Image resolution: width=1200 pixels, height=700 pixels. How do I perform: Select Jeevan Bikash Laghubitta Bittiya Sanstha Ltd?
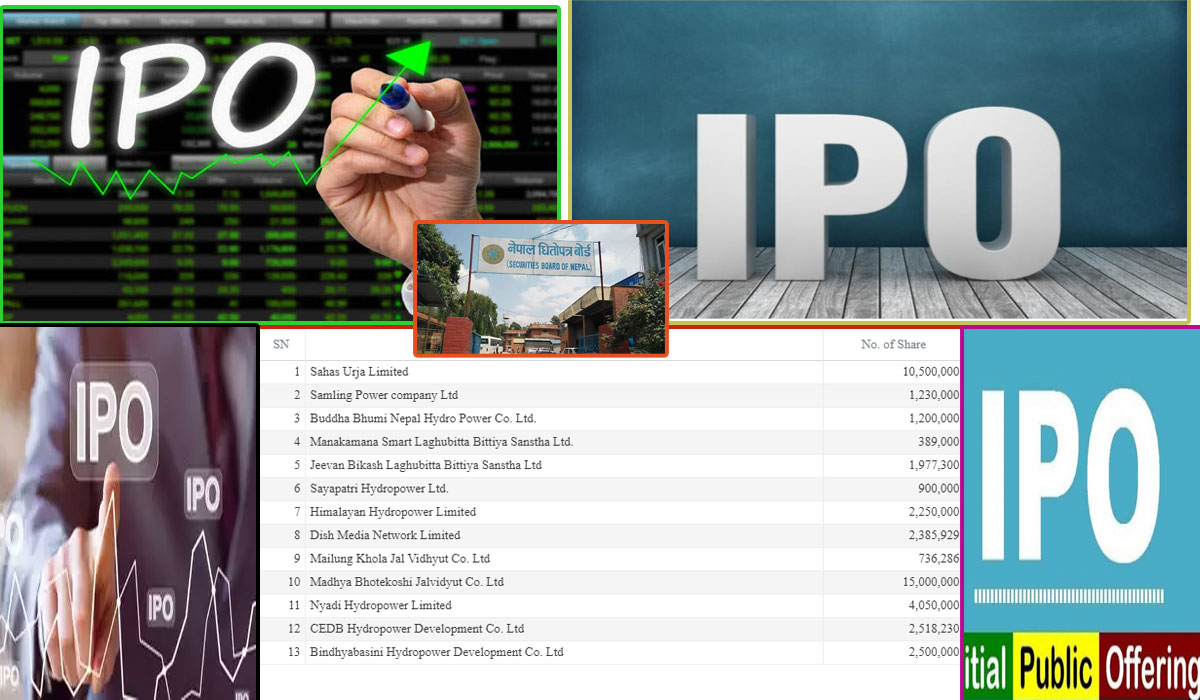(x=425, y=465)
